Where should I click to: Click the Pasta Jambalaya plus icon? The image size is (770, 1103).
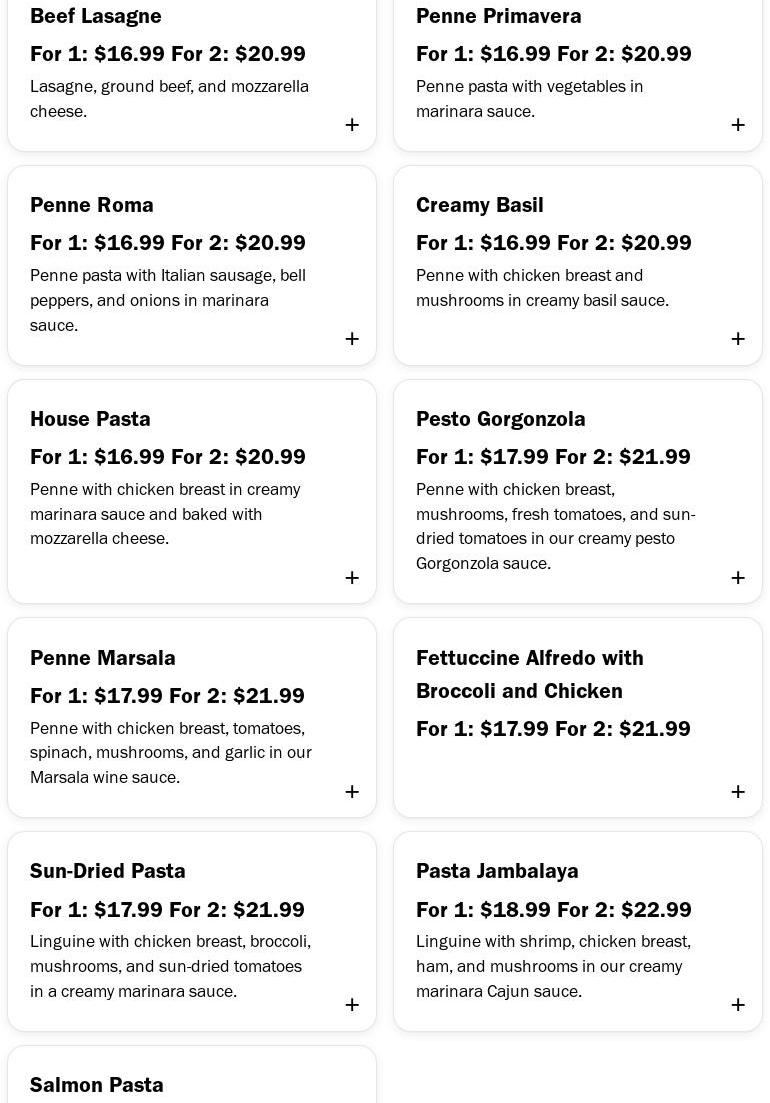(x=738, y=1005)
